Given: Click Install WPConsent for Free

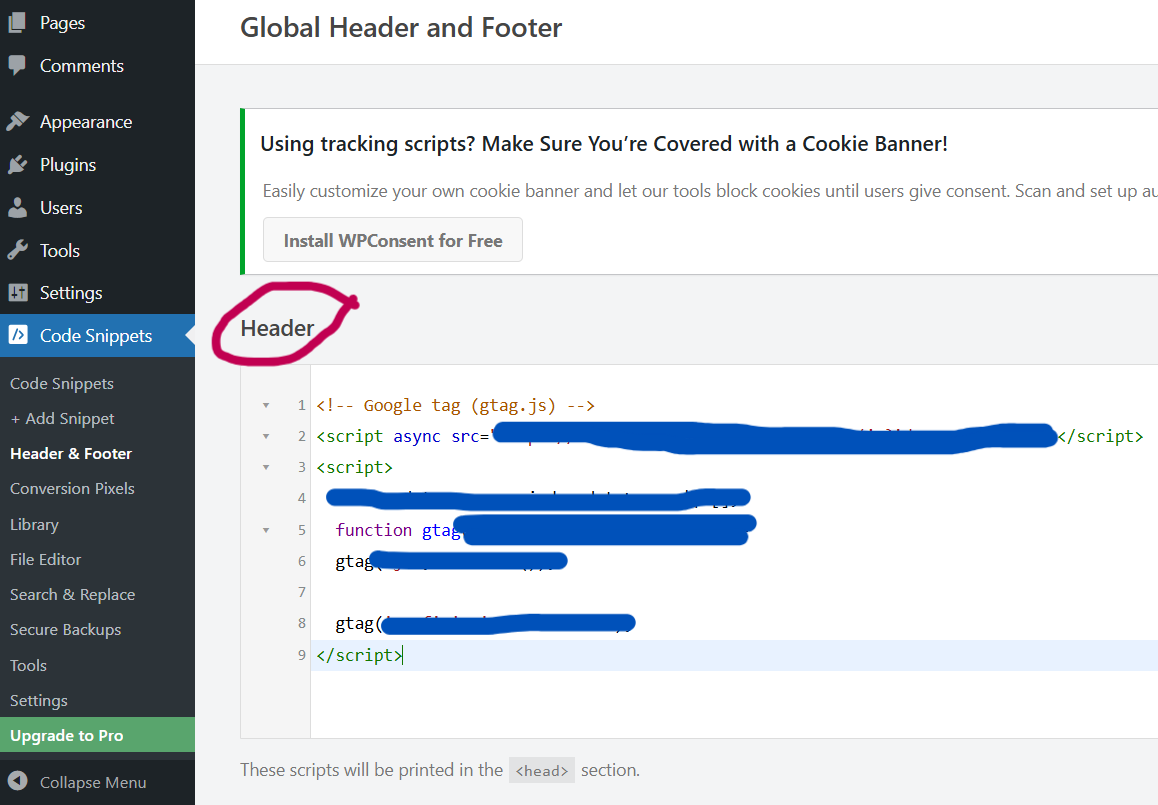Looking at the screenshot, I should point(392,239).
